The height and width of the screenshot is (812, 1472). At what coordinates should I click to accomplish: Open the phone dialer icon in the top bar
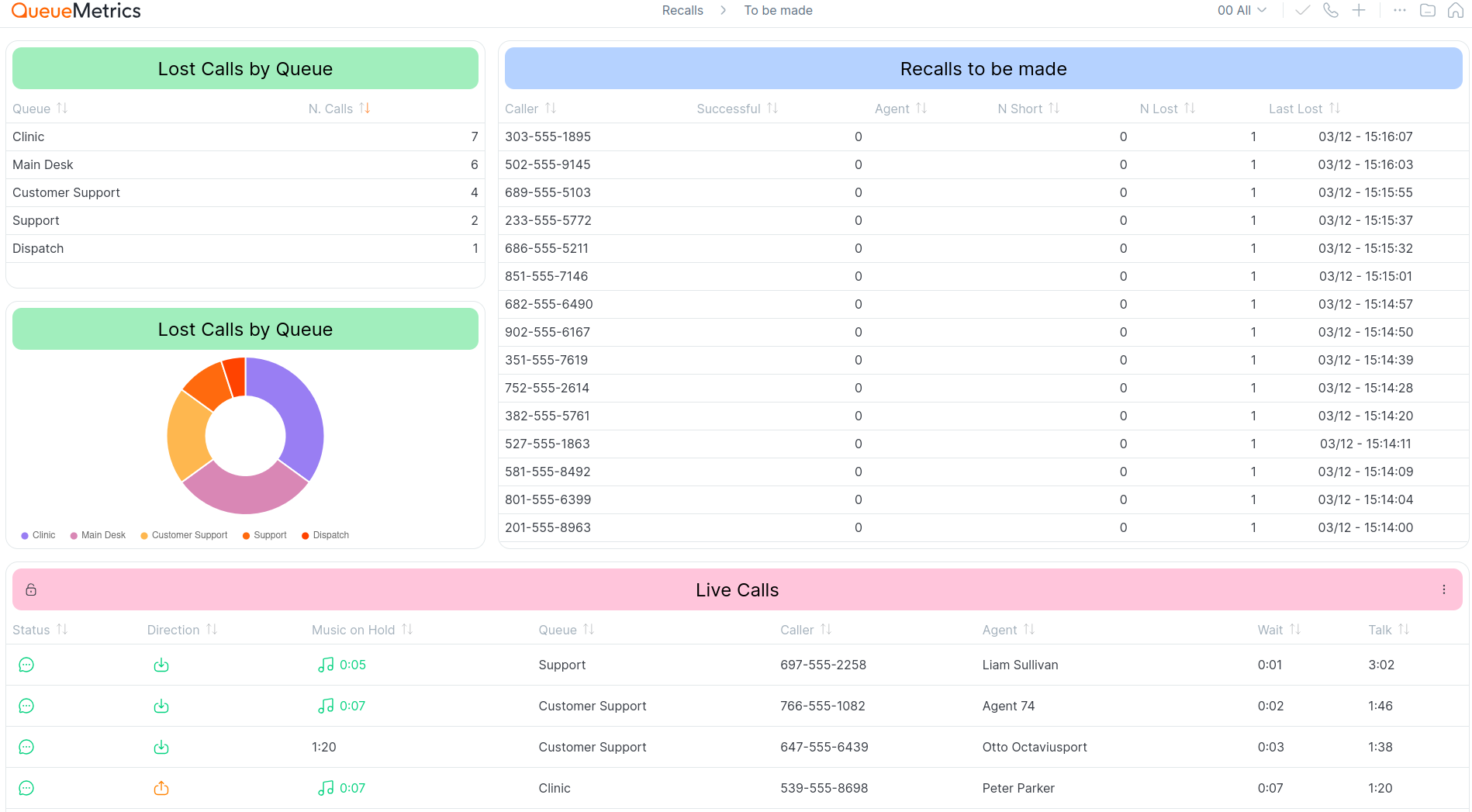pos(1330,10)
